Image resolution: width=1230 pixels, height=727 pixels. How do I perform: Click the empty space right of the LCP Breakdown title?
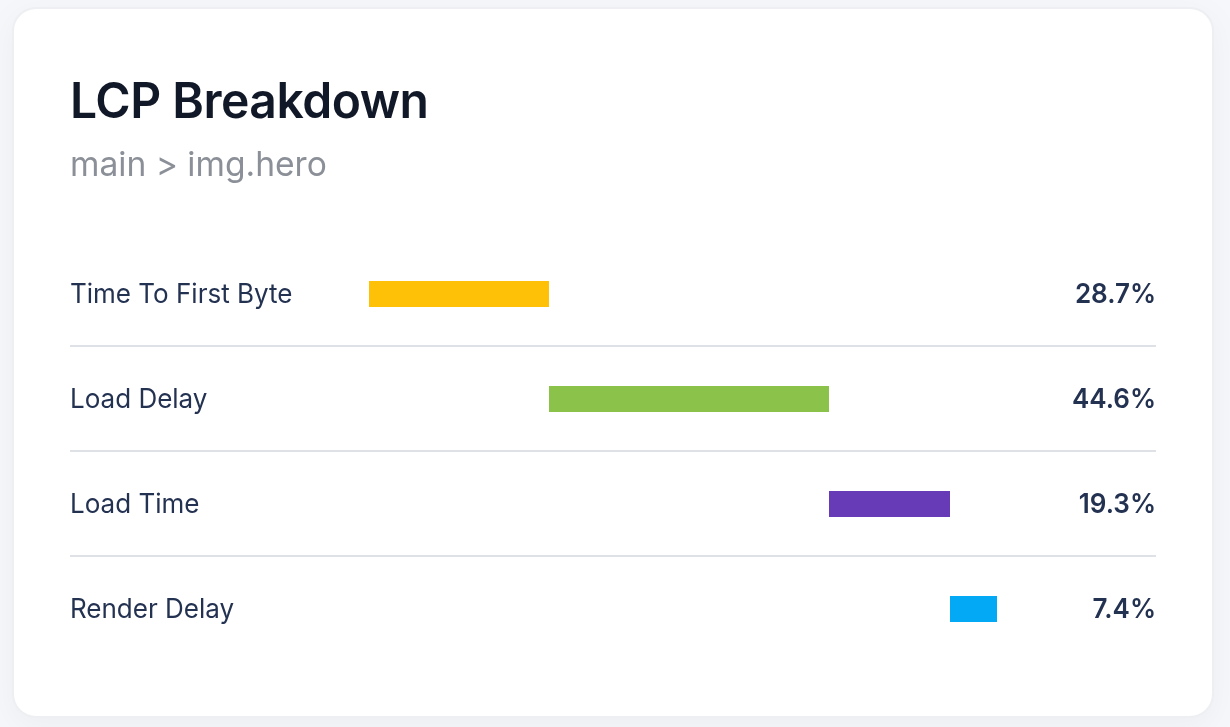tap(800, 101)
